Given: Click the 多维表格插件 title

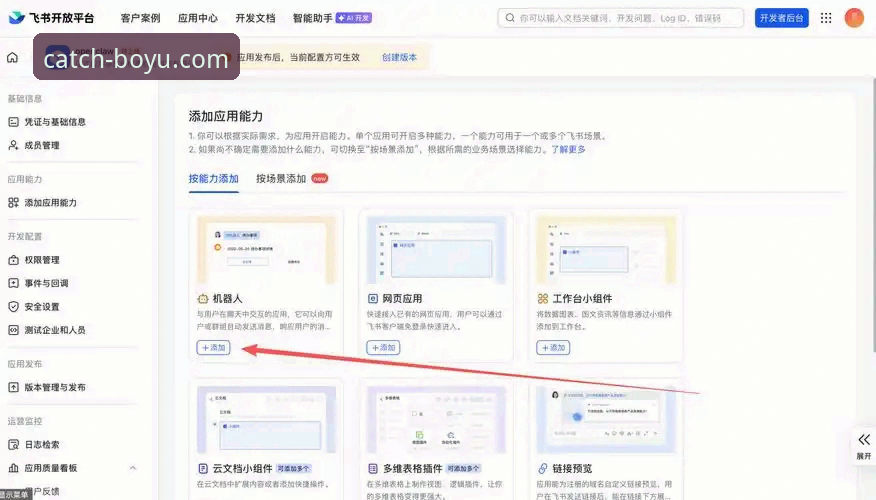Looking at the screenshot, I should pos(412,468).
